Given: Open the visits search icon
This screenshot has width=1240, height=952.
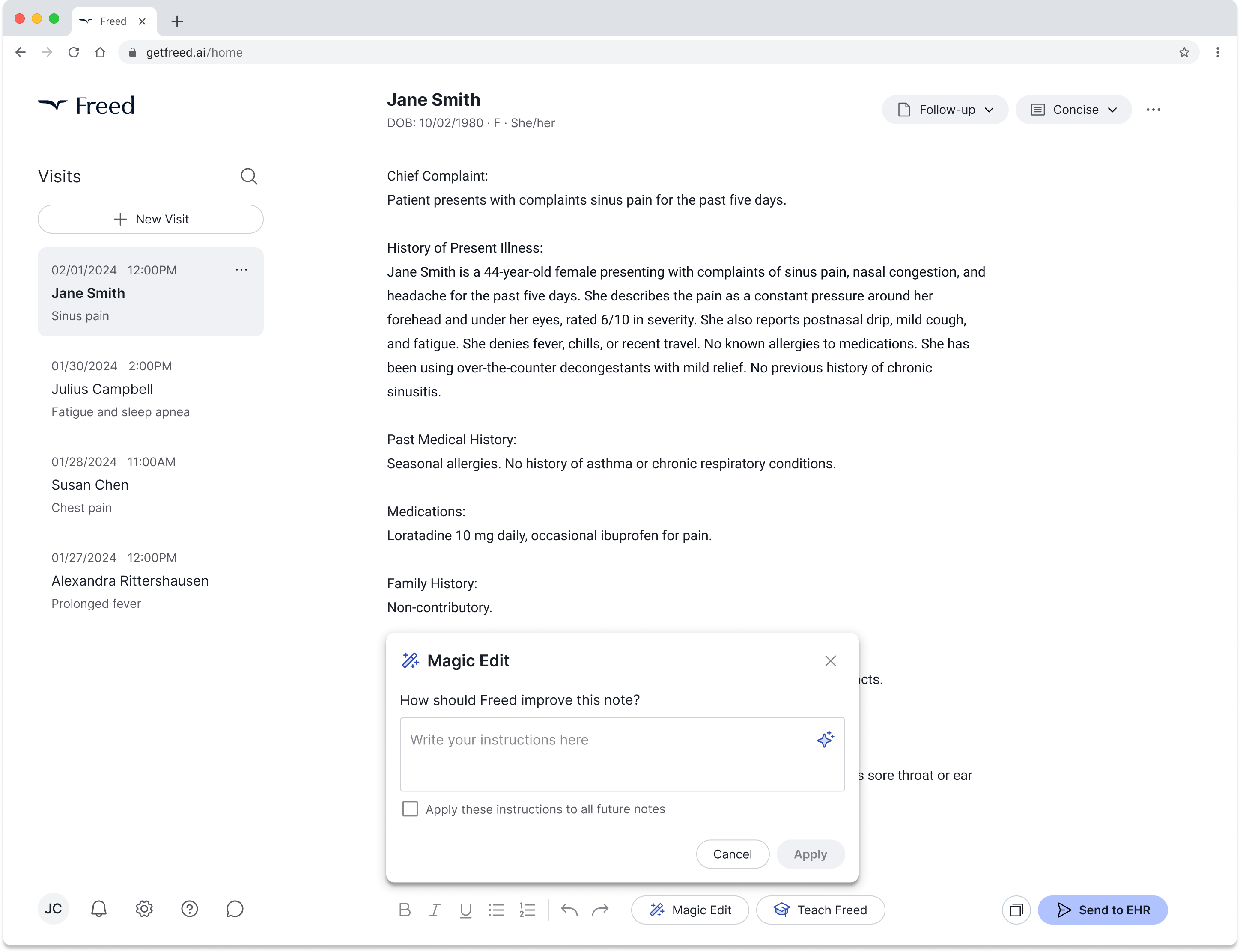Looking at the screenshot, I should coord(249,176).
